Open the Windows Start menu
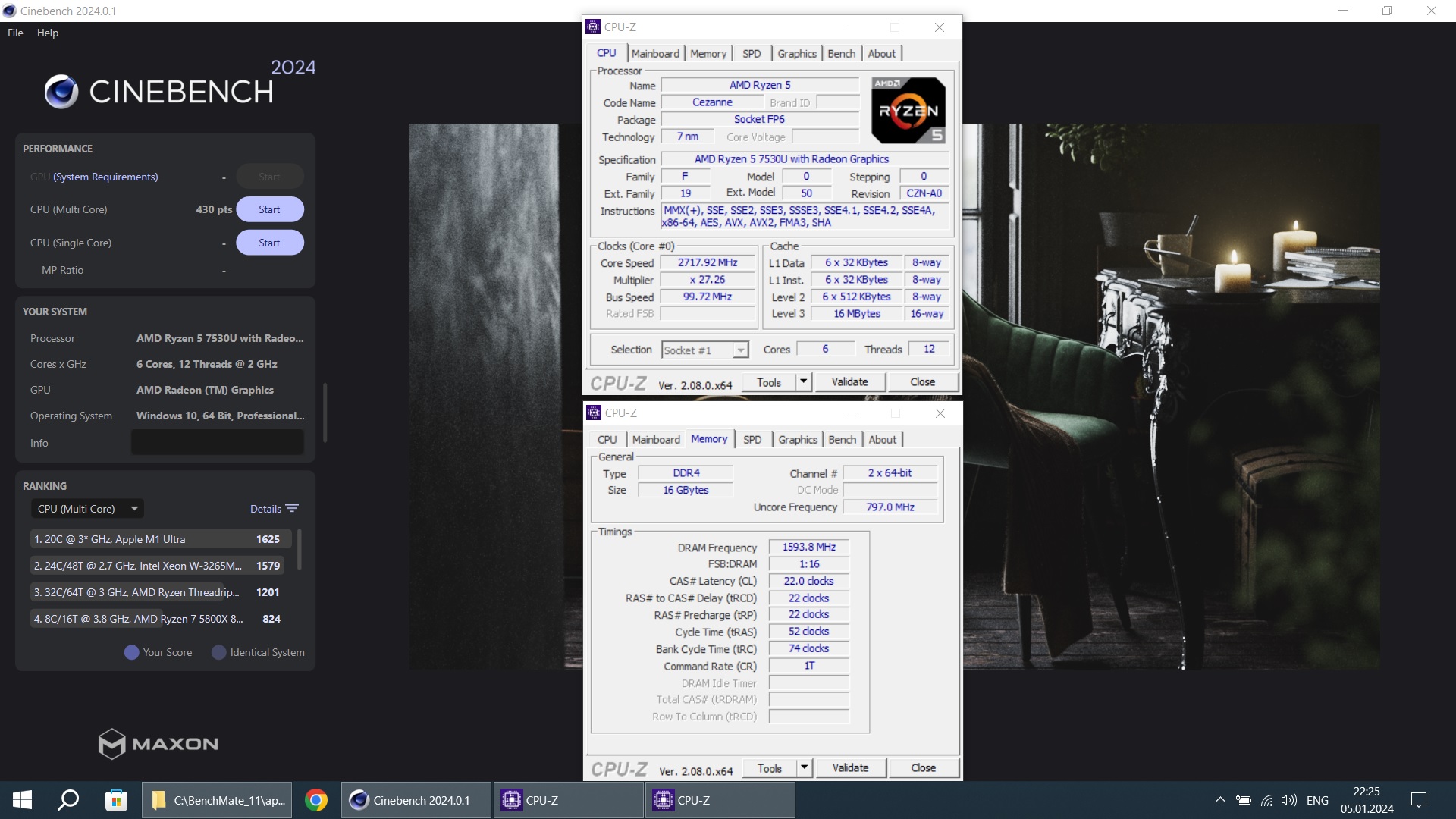Image resolution: width=1456 pixels, height=819 pixels. pyautogui.click(x=22, y=800)
